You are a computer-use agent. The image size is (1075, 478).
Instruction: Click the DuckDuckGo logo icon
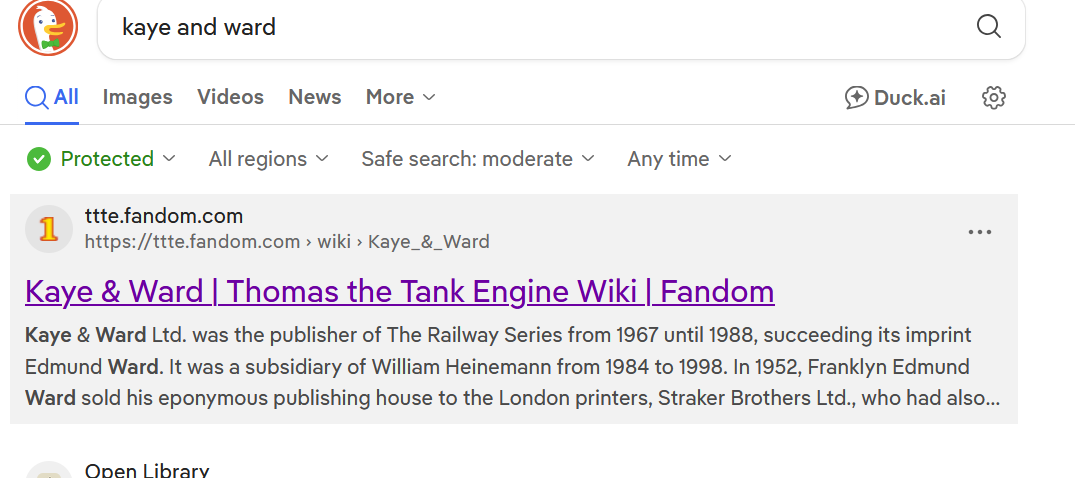coord(48,27)
